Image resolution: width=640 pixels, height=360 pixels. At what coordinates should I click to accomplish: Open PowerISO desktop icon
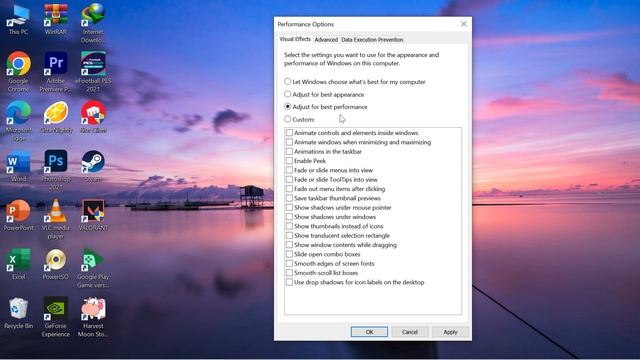point(56,264)
